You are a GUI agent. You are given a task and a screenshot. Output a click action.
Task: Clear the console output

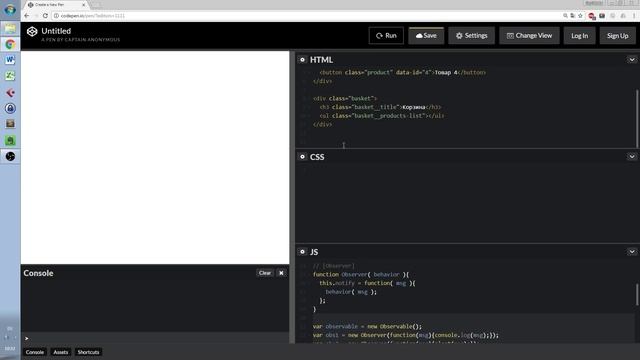(264, 273)
